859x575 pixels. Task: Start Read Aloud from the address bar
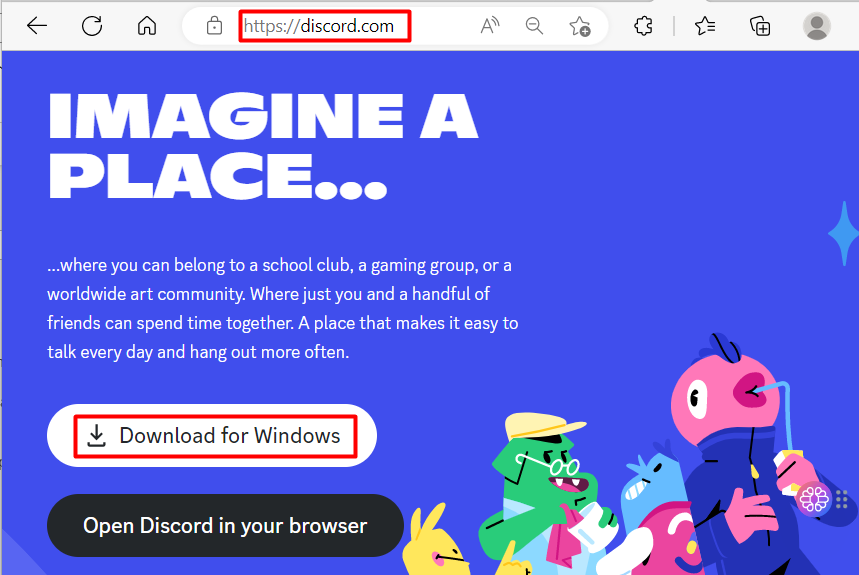(490, 26)
